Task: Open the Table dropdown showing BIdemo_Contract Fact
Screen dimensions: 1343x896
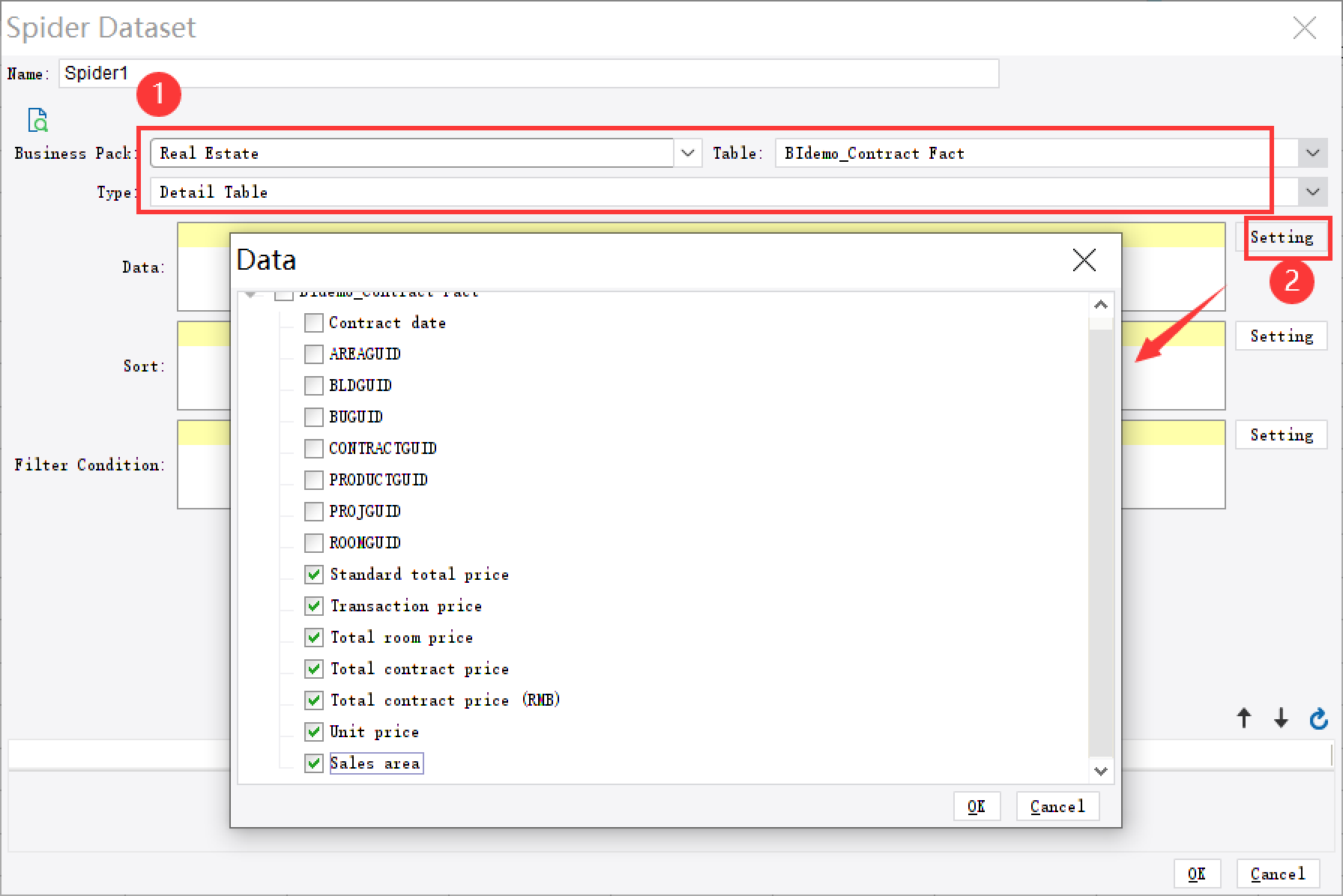Action: (x=1312, y=153)
